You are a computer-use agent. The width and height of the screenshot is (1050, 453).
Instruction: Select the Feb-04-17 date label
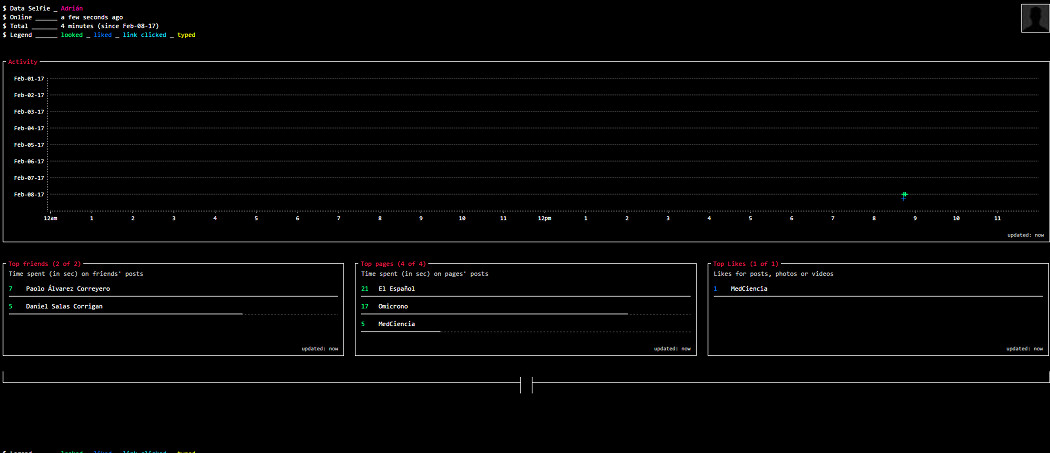coord(29,128)
